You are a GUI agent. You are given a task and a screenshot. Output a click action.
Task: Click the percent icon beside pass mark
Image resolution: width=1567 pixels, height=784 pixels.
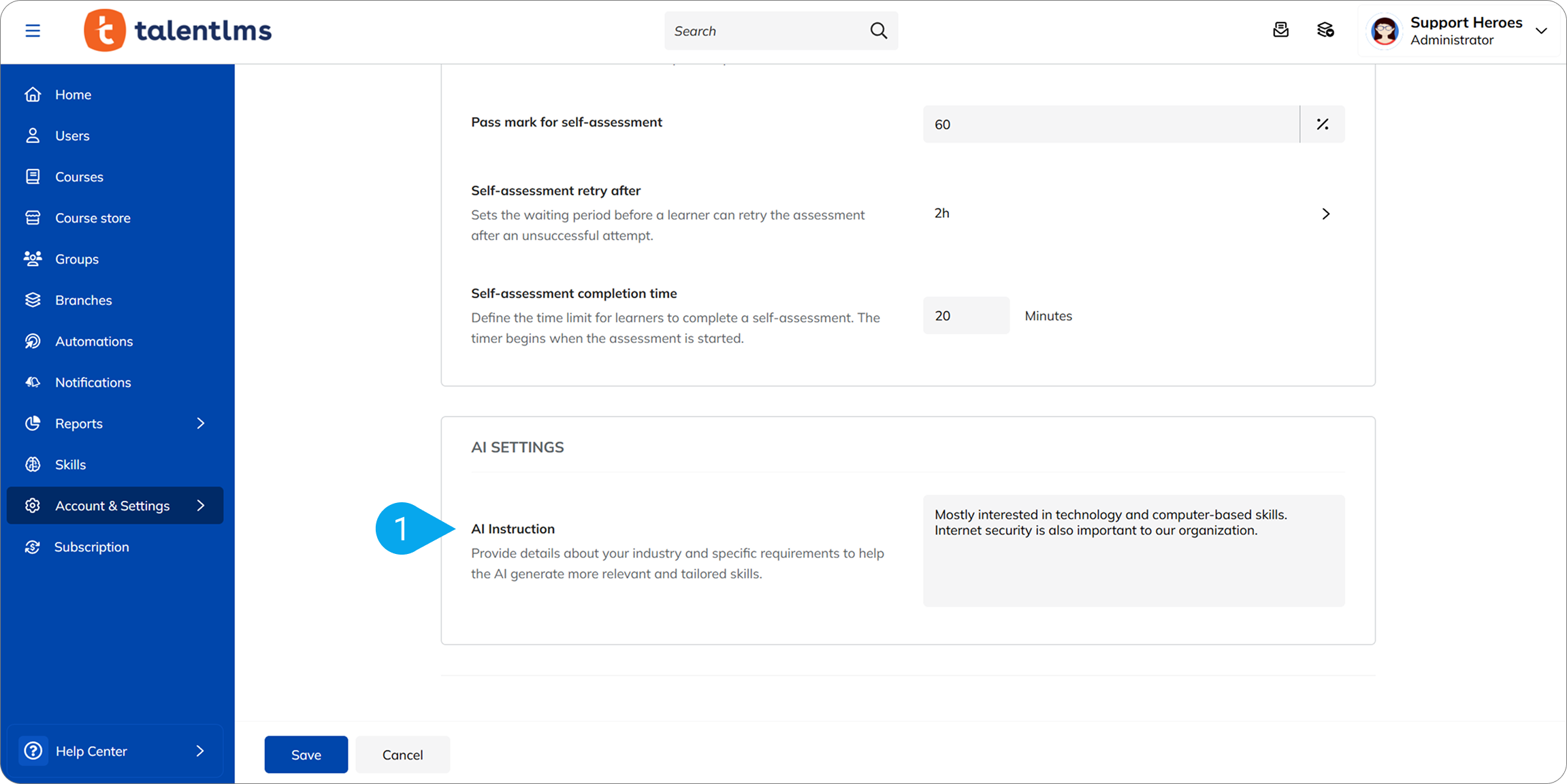click(1322, 125)
